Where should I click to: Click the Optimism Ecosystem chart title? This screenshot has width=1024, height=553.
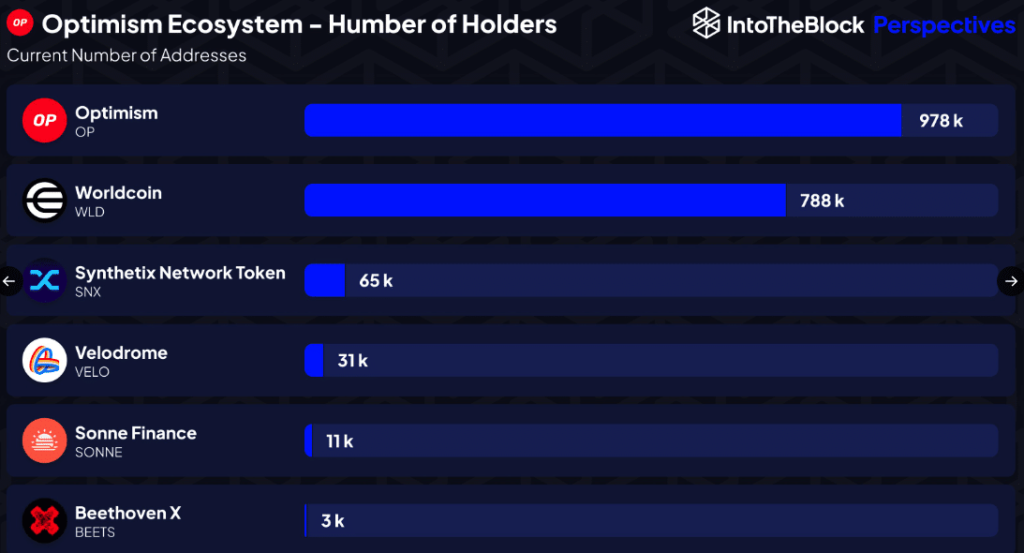tap(300, 24)
